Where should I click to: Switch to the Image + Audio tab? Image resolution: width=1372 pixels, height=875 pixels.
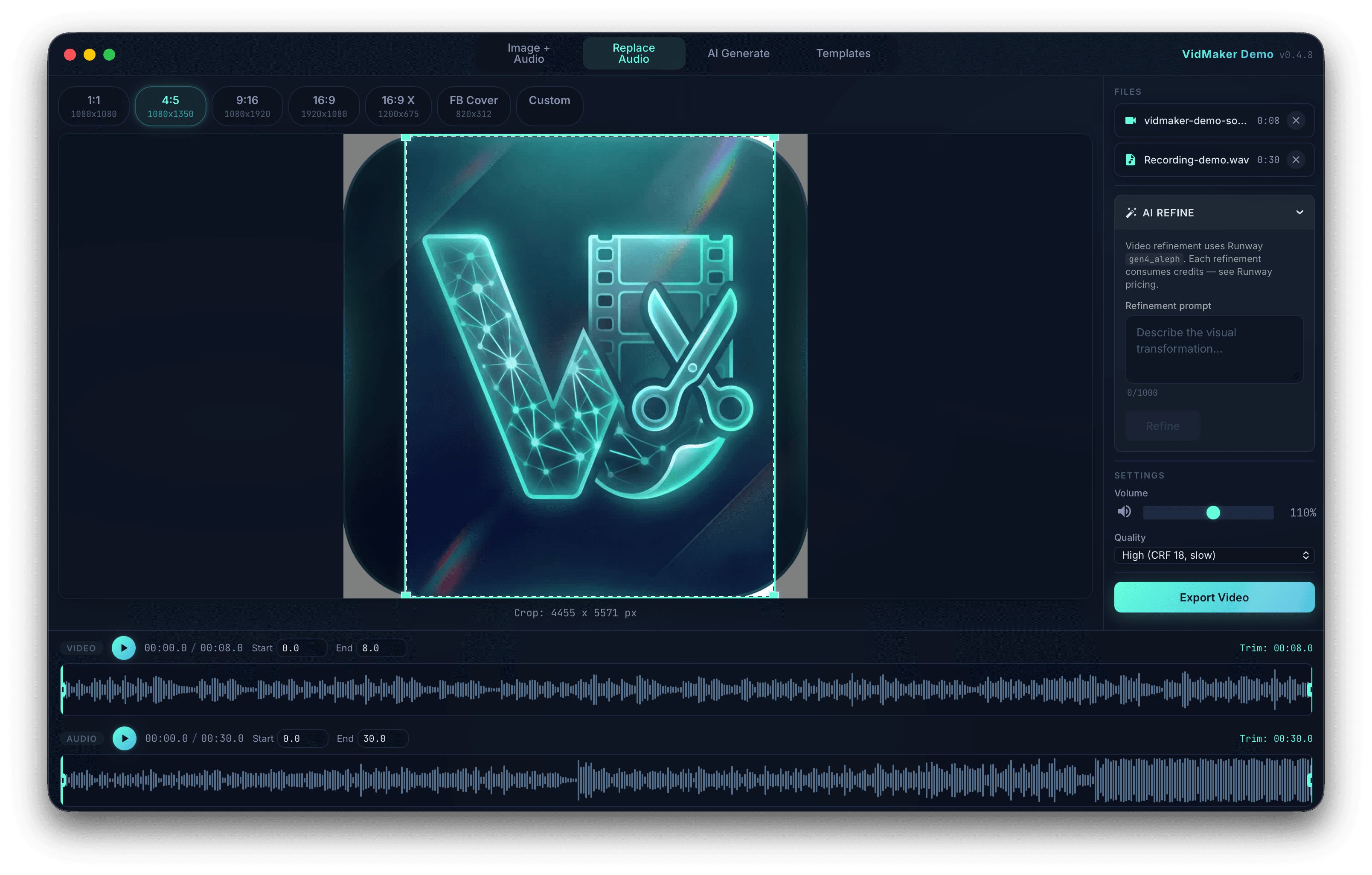[529, 54]
